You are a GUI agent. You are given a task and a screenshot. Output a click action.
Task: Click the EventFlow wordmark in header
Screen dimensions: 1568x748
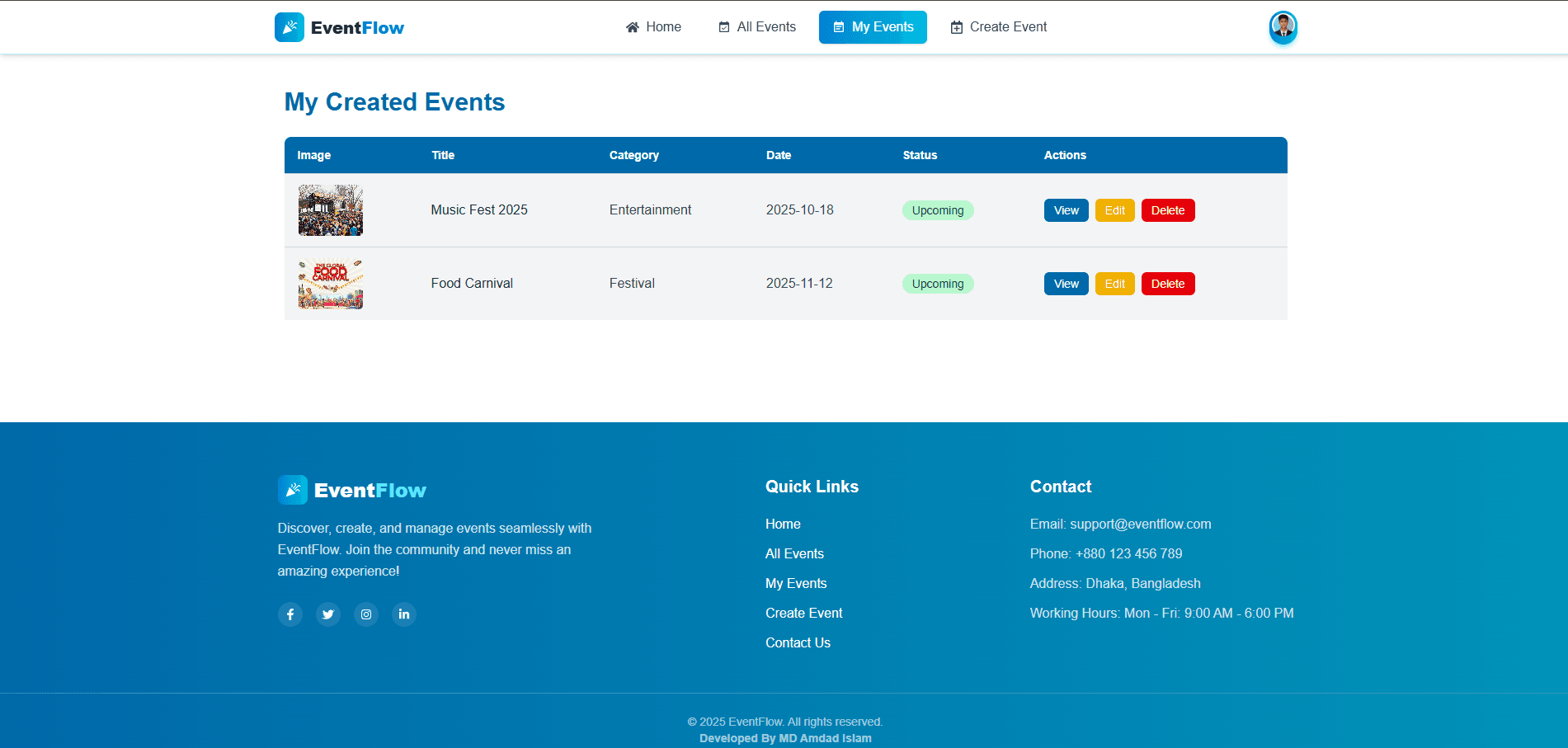coord(357,28)
